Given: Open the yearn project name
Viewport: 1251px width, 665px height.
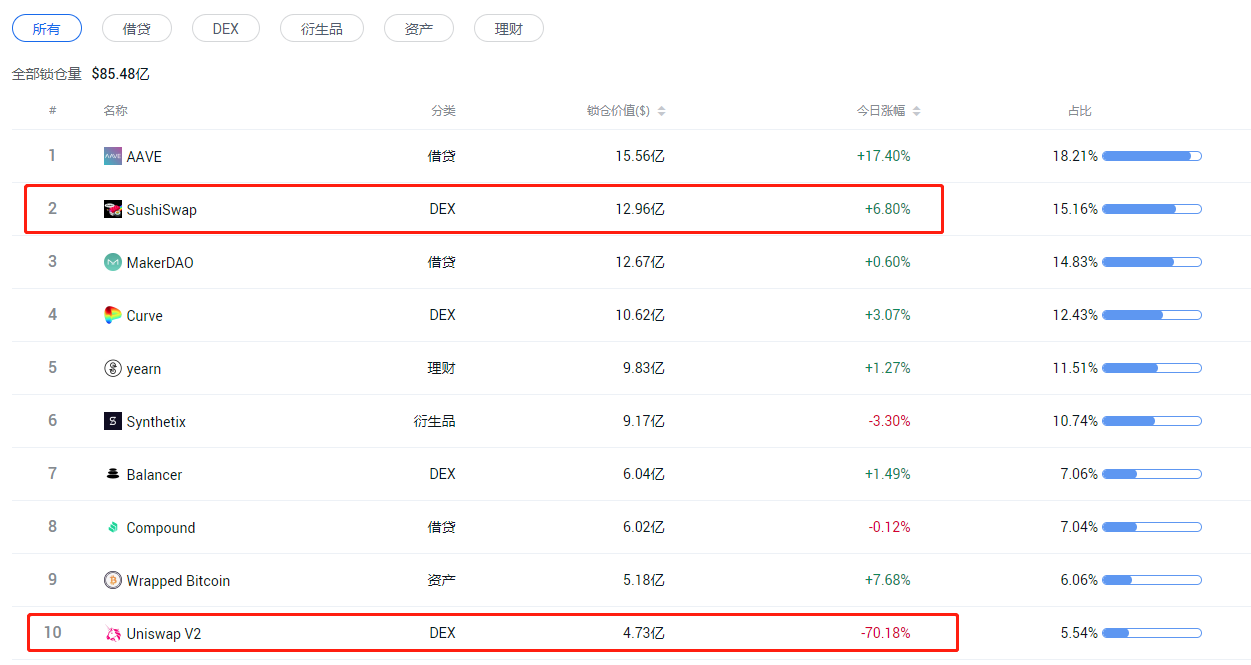Looking at the screenshot, I should tap(144, 369).
